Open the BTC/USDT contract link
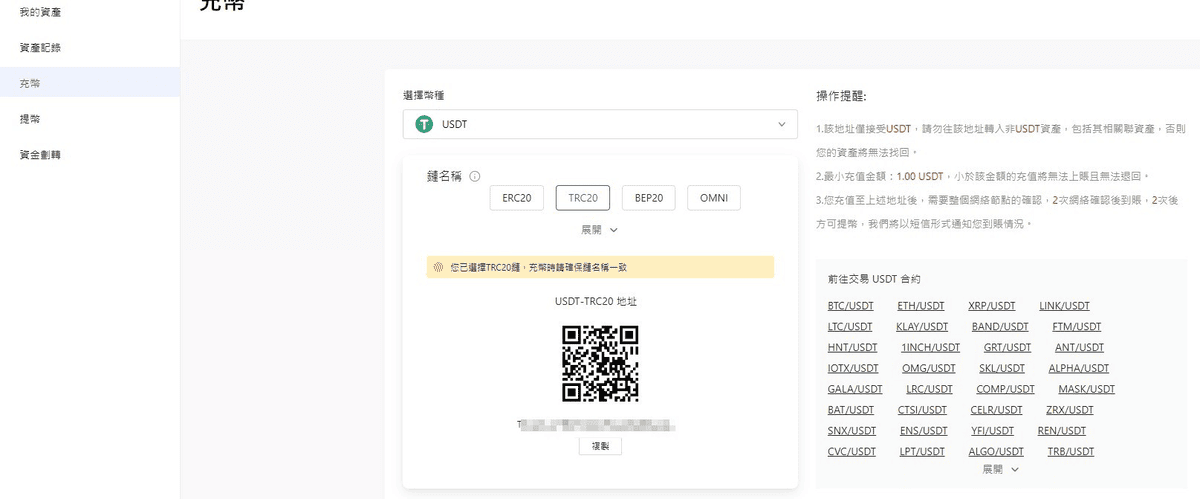Viewport: 1200px width, 499px height. pyautogui.click(x=850, y=306)
